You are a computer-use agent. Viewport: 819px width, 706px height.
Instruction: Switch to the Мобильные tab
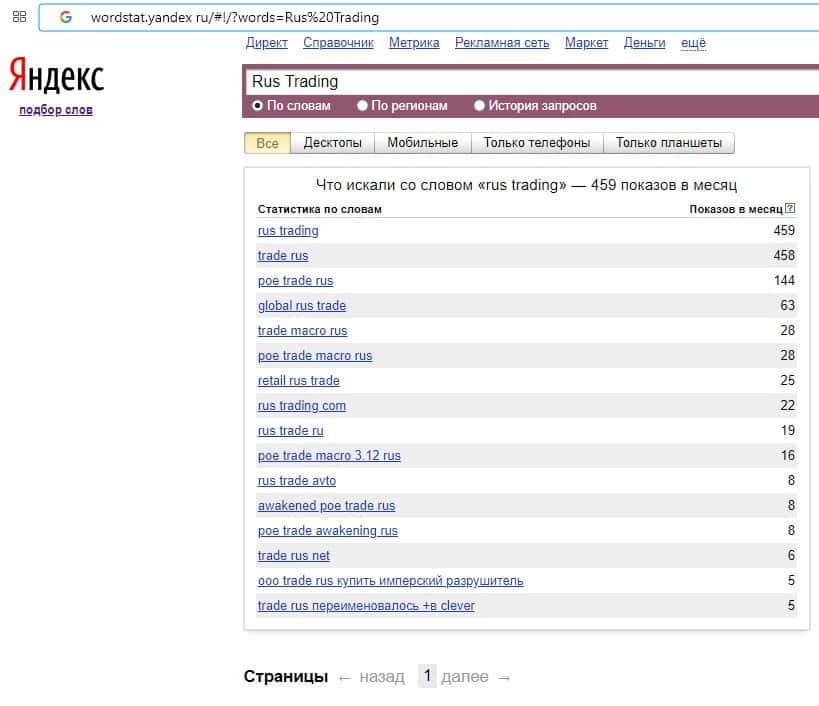(x=422, y=143)
